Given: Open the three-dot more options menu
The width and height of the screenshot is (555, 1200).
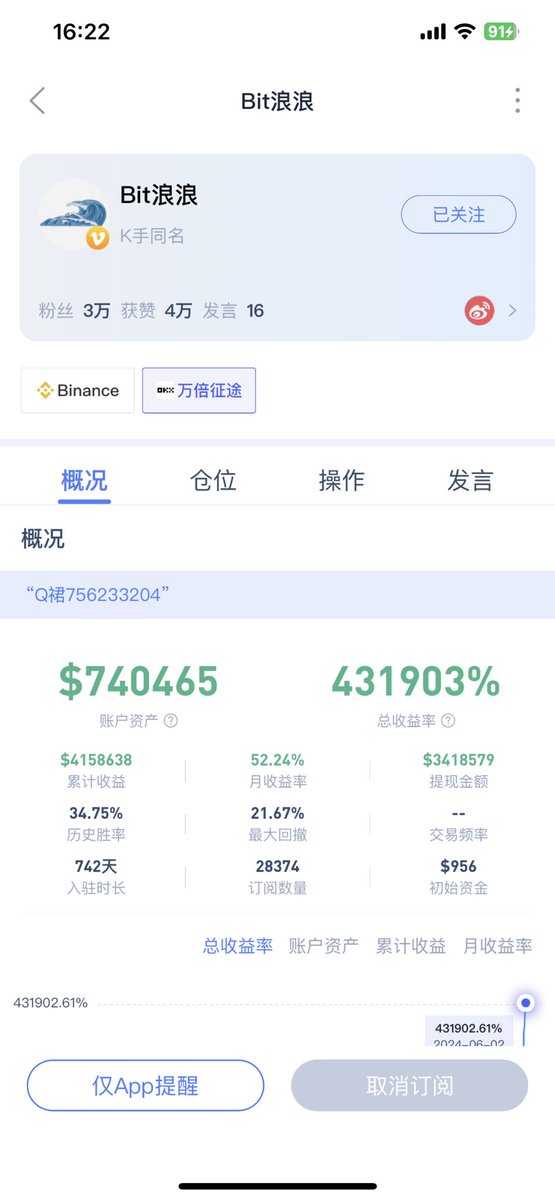Looking at the screenshot, I should [x=517, y=100].
